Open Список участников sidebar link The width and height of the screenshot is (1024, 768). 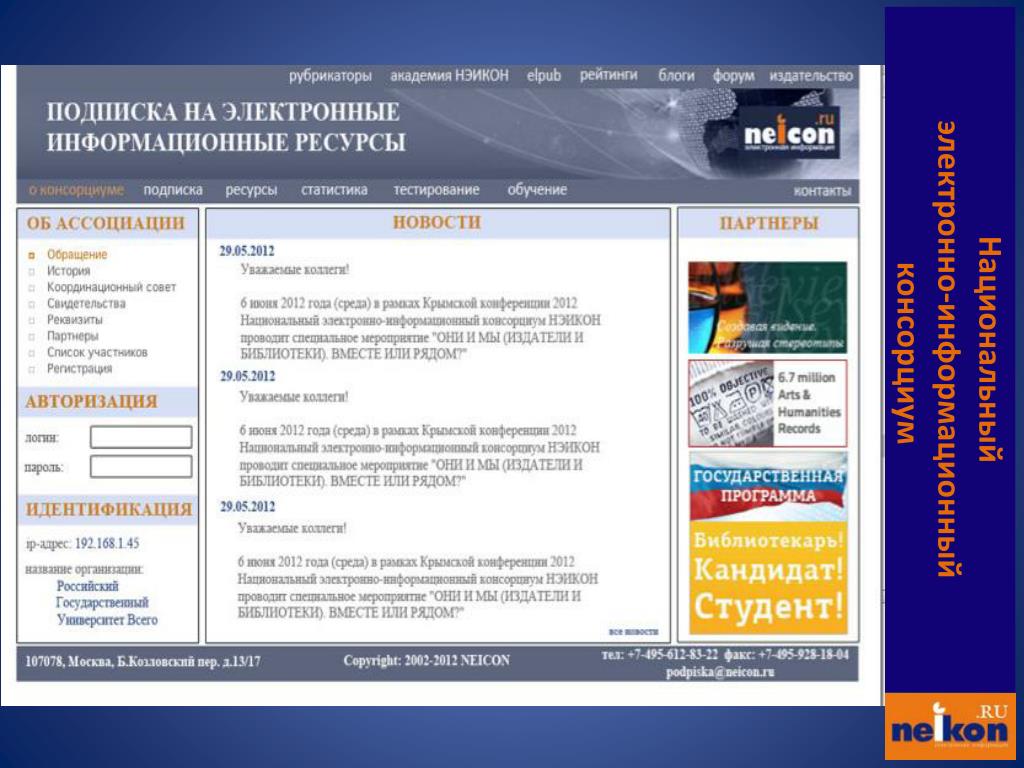[x=97, y=353]
